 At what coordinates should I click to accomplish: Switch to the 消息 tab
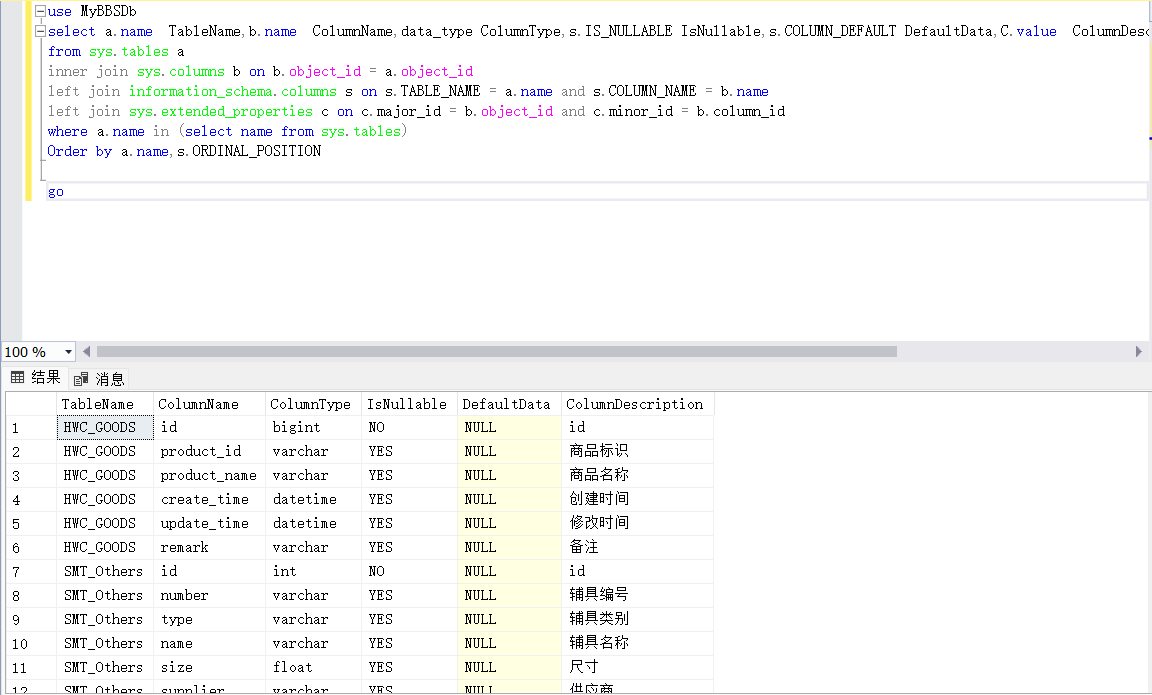point(99,379)
